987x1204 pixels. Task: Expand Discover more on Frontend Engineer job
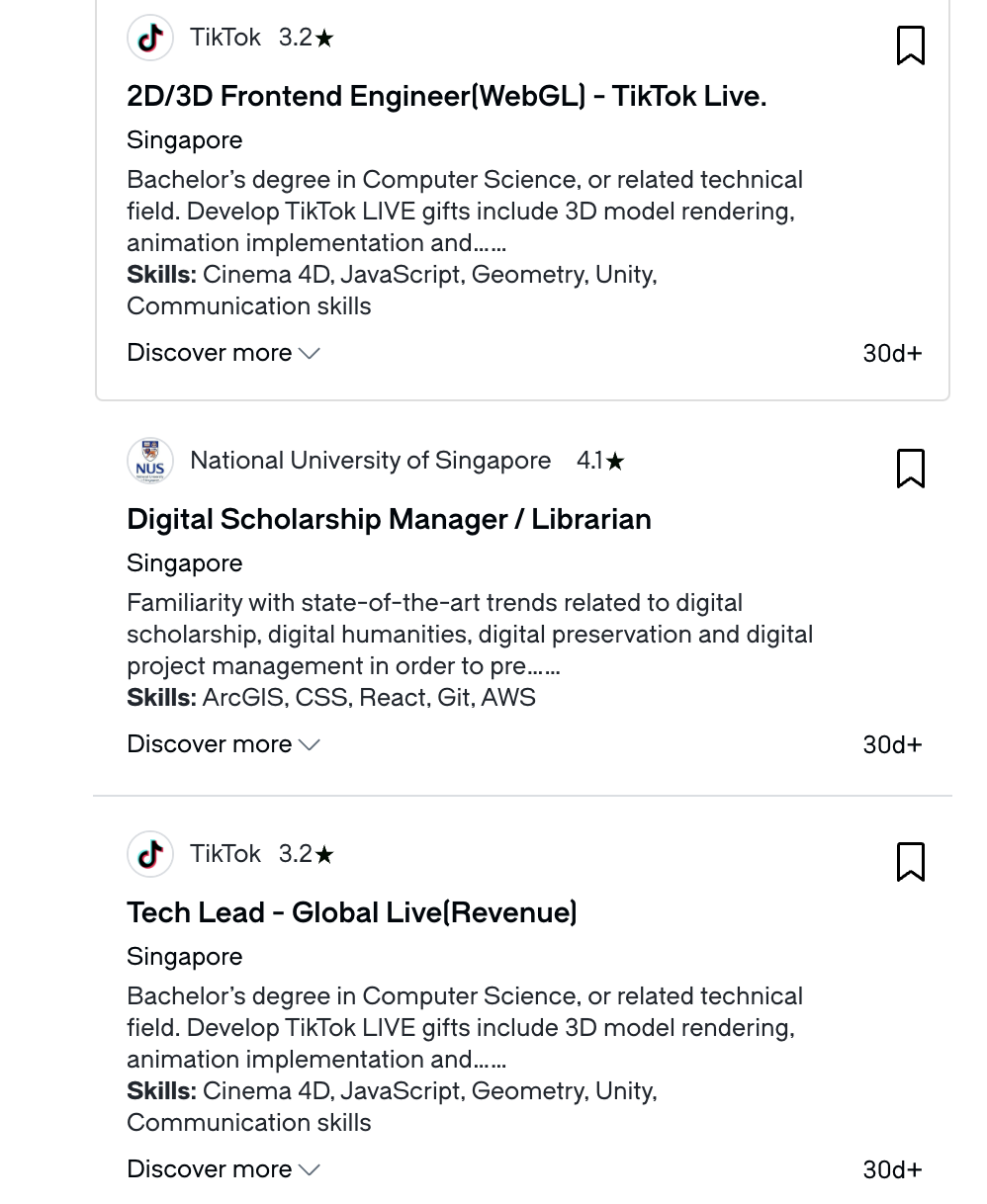coord(224,353)
